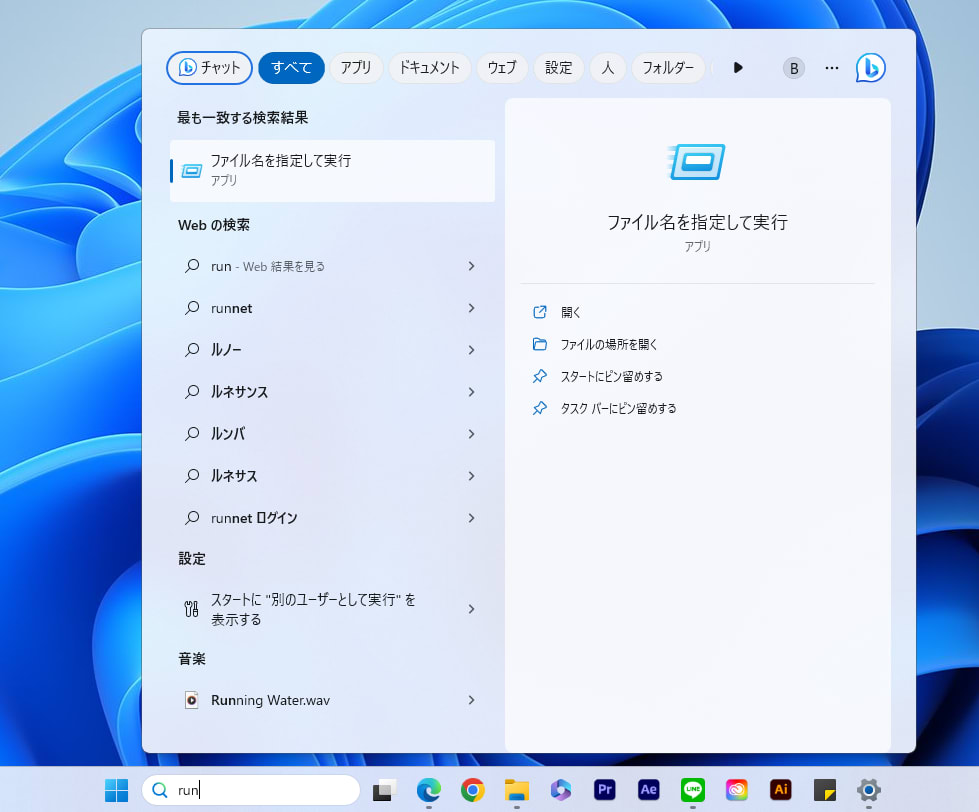Select the ルネサス web search suggestion
Image resolution: width=979 pixels, height=812 pixels.
316,476
